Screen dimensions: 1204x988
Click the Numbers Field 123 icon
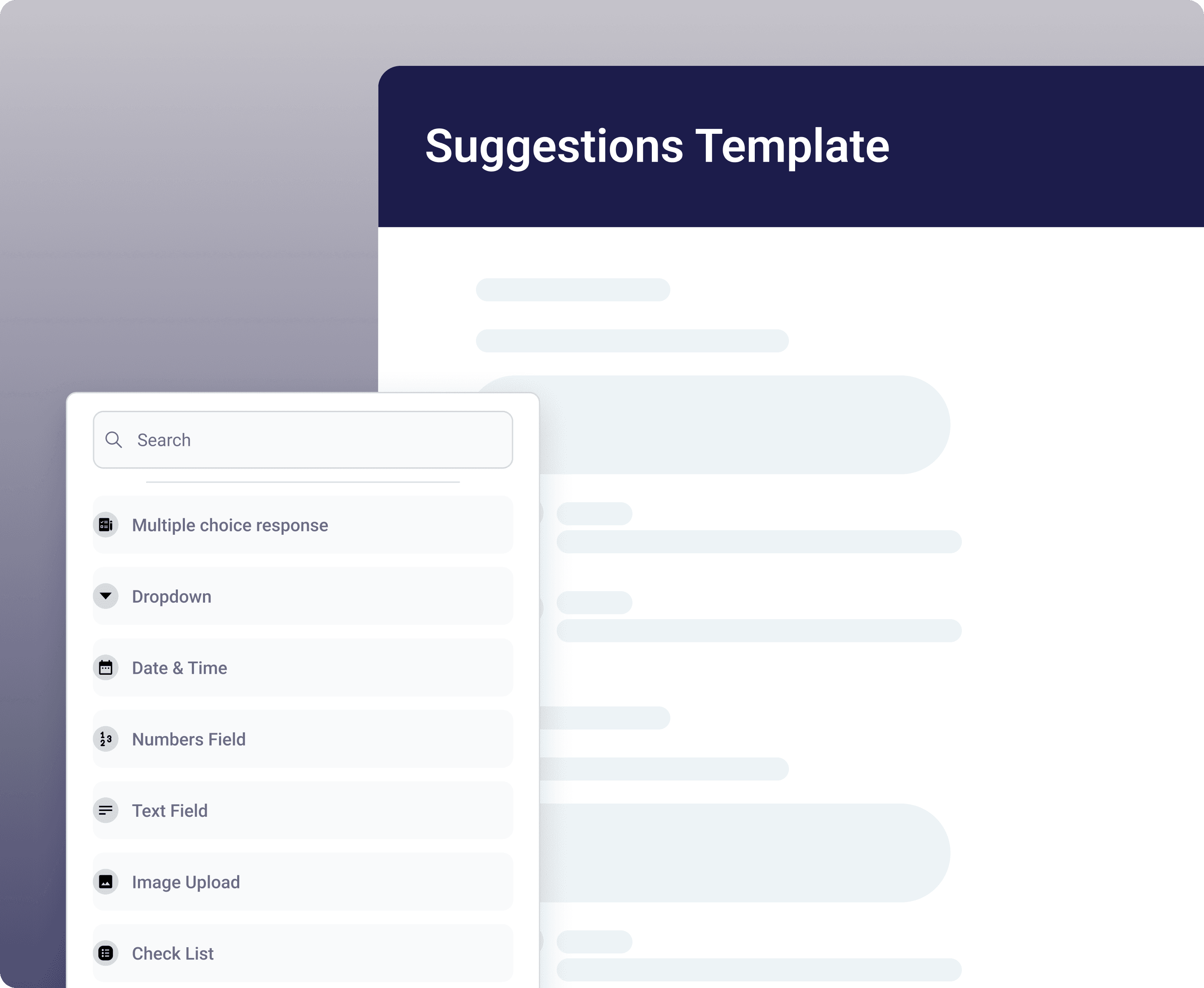(x=106, y=739)
